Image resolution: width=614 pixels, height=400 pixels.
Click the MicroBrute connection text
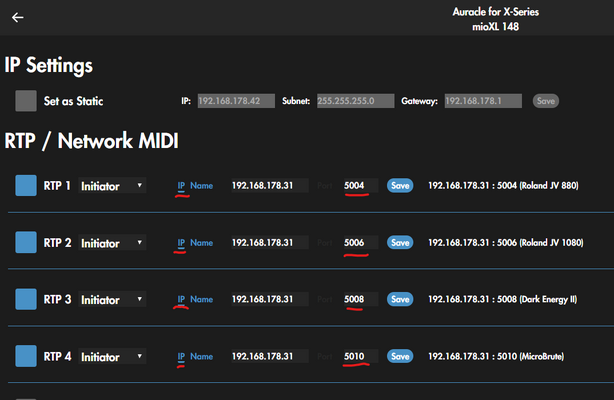[x=496, y=356]
